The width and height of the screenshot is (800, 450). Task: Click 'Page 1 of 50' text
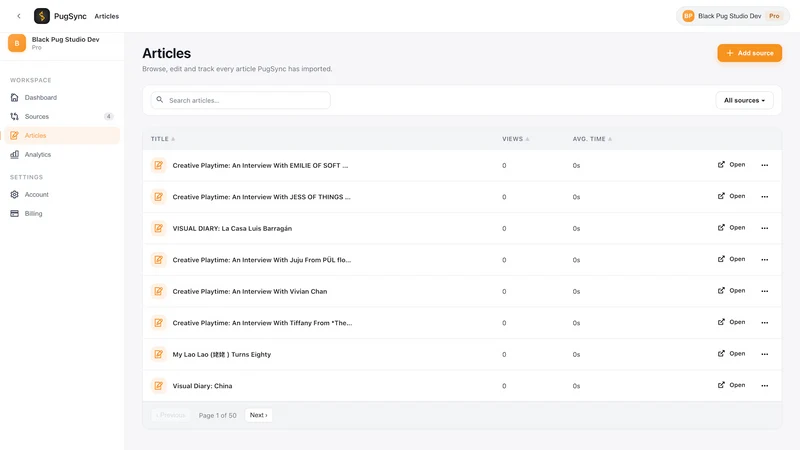click(217, 415)
